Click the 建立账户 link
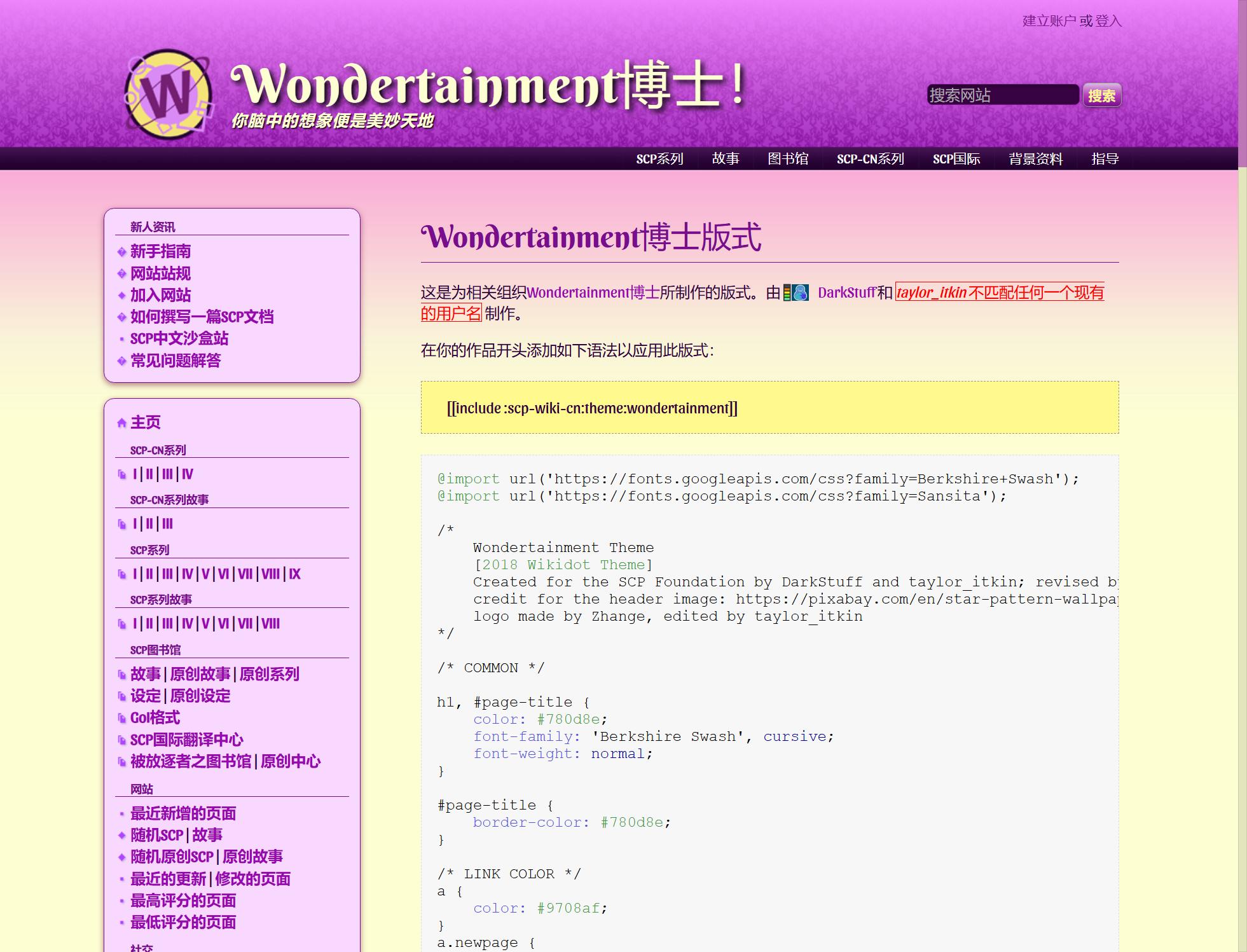Image resolution: width=1247 pixels, height=952 pixels. click(1050, 21)
